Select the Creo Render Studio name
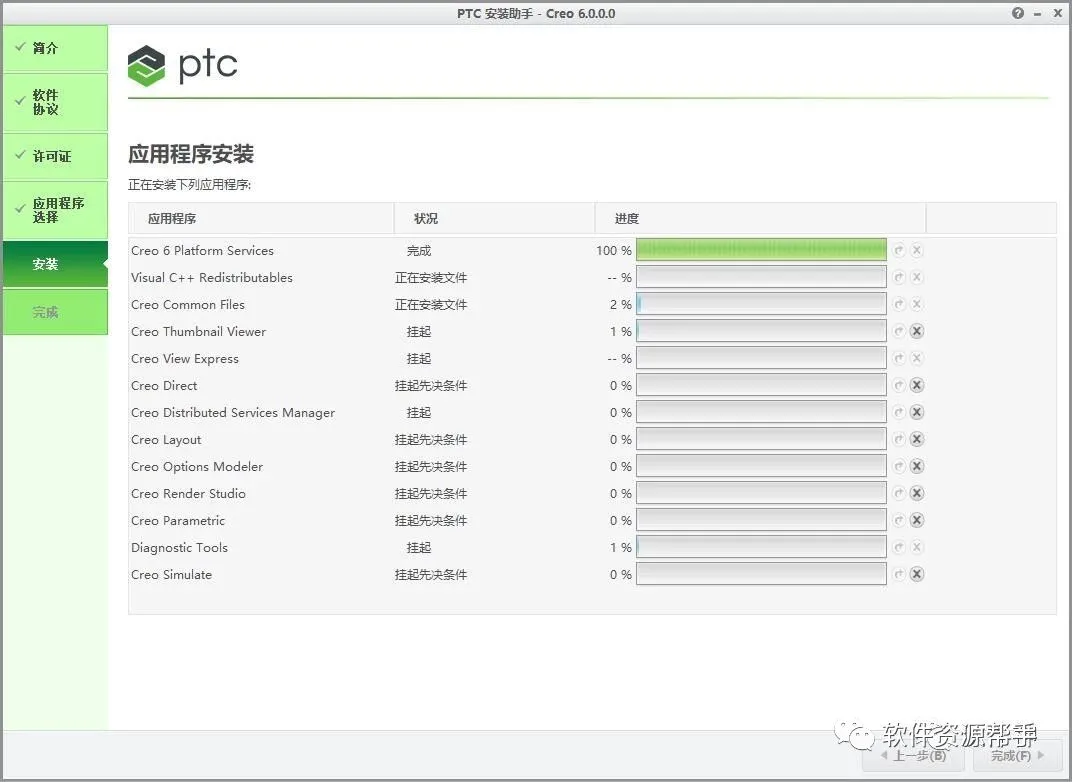The height and width of the screenshot is (782, 1072). (188, 494)
